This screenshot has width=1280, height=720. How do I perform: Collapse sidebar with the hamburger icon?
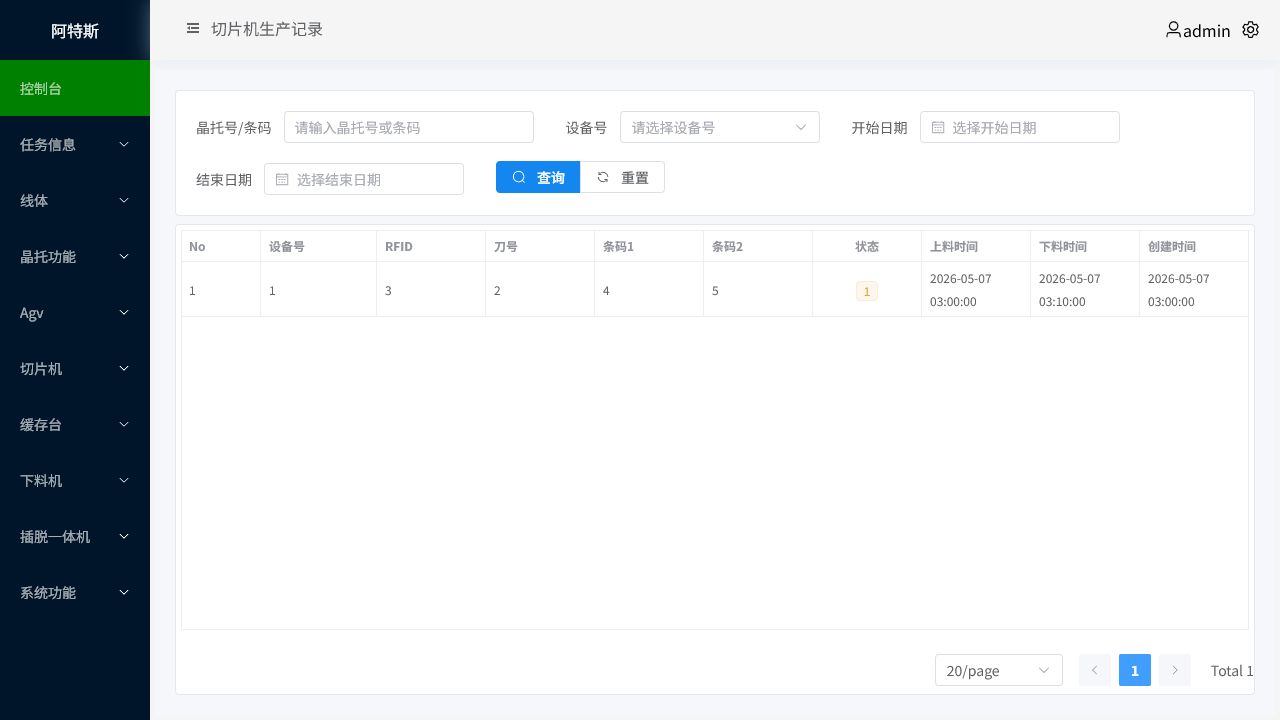point(193,29)
